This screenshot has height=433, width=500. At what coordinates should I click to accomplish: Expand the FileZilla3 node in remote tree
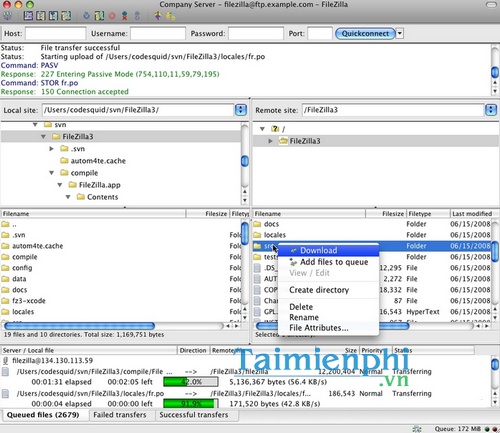[270, 141]
